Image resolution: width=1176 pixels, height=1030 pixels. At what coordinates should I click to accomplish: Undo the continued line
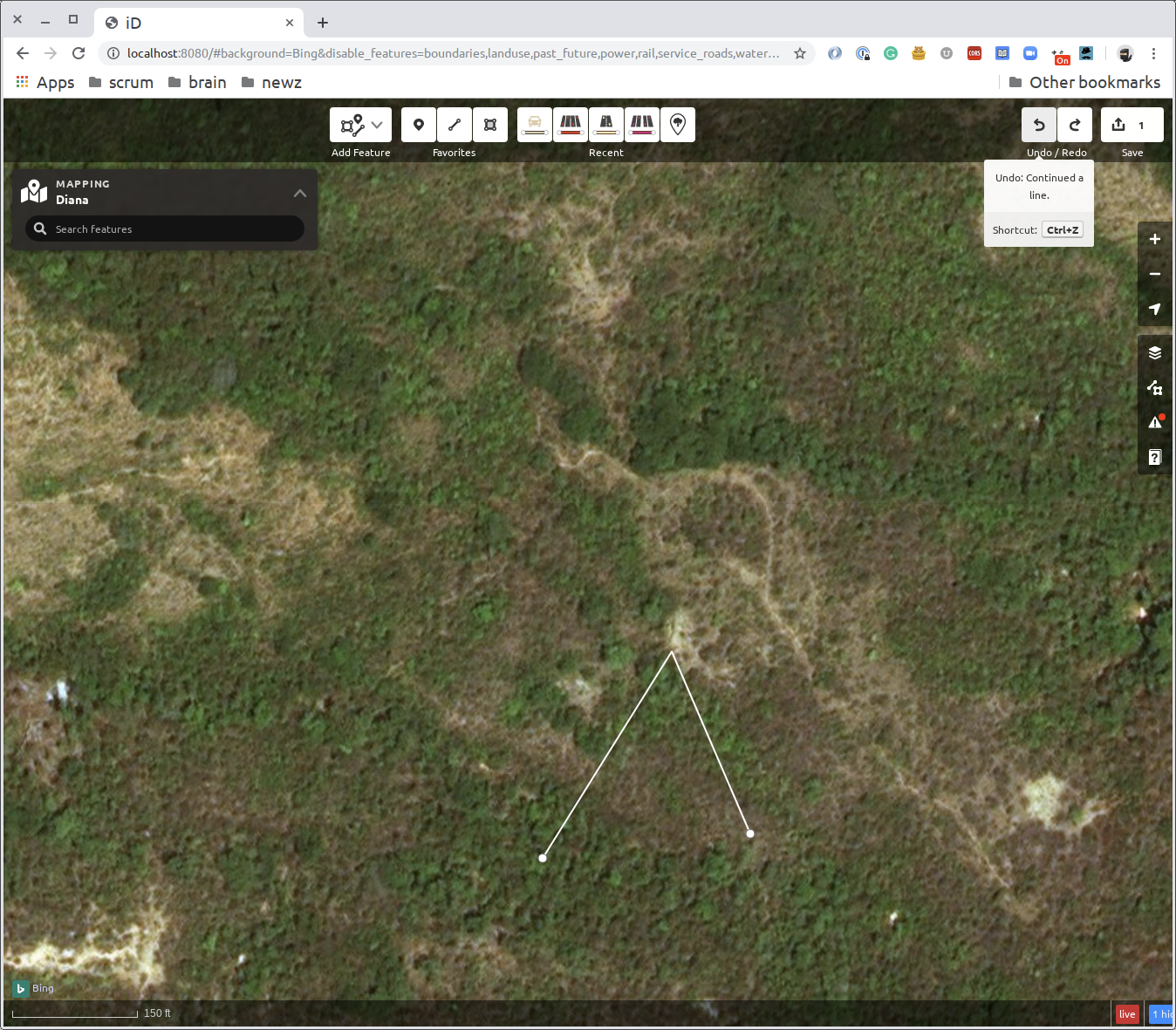click(x=1039, y=125)
